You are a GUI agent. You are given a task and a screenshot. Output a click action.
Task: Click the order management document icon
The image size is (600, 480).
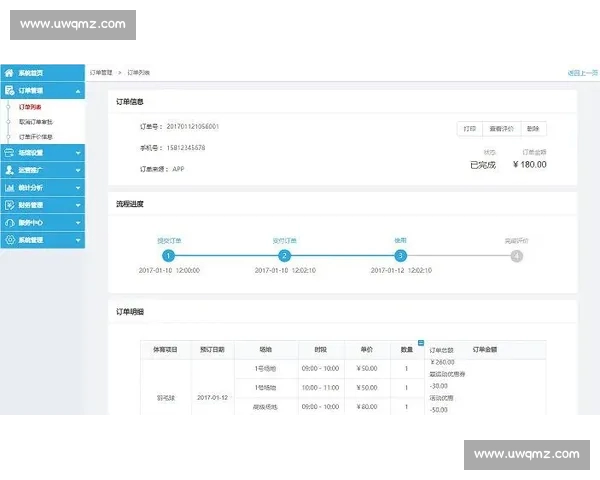click(10, 91)
